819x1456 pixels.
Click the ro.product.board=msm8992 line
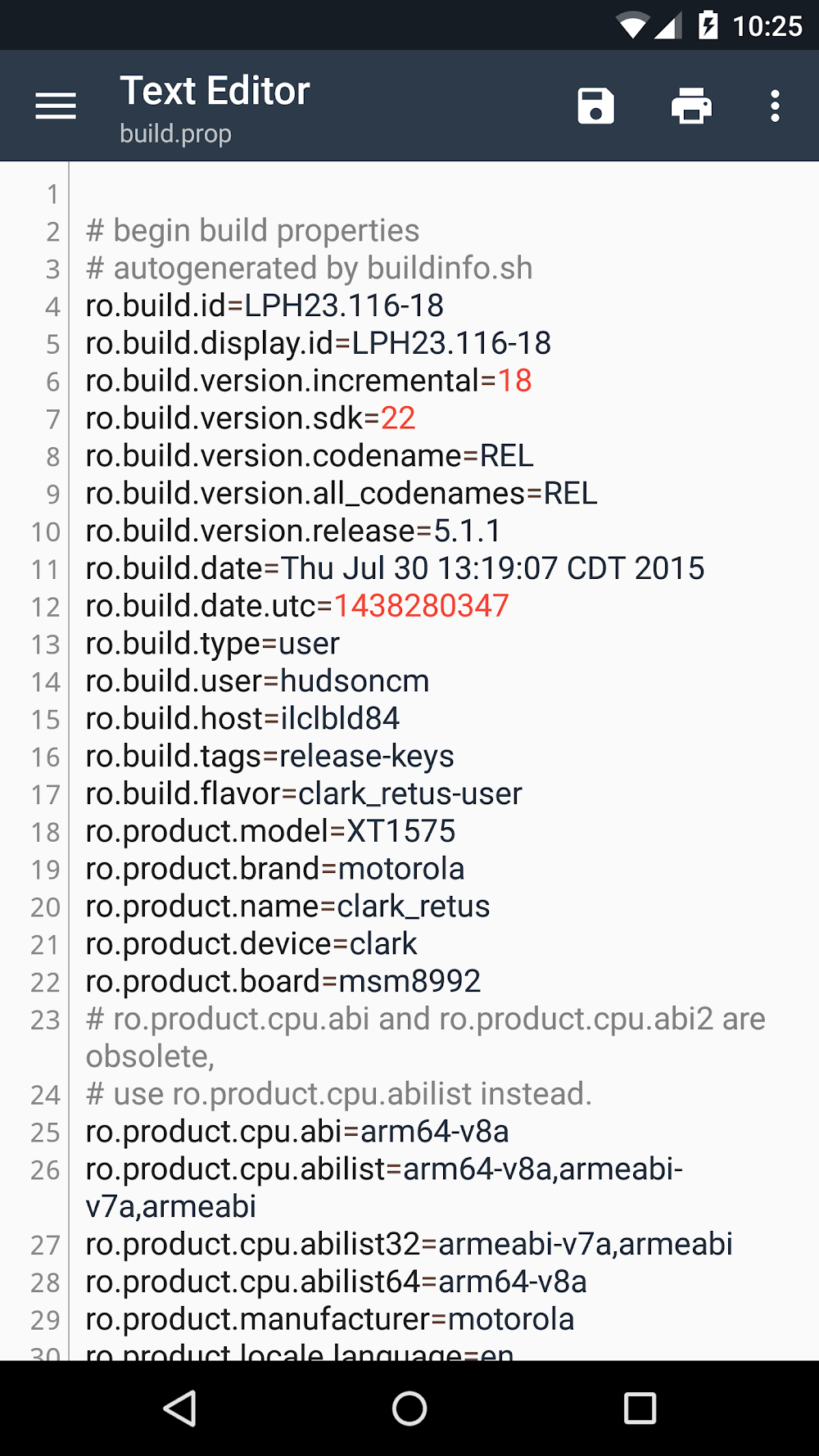(x=283, y=982)
